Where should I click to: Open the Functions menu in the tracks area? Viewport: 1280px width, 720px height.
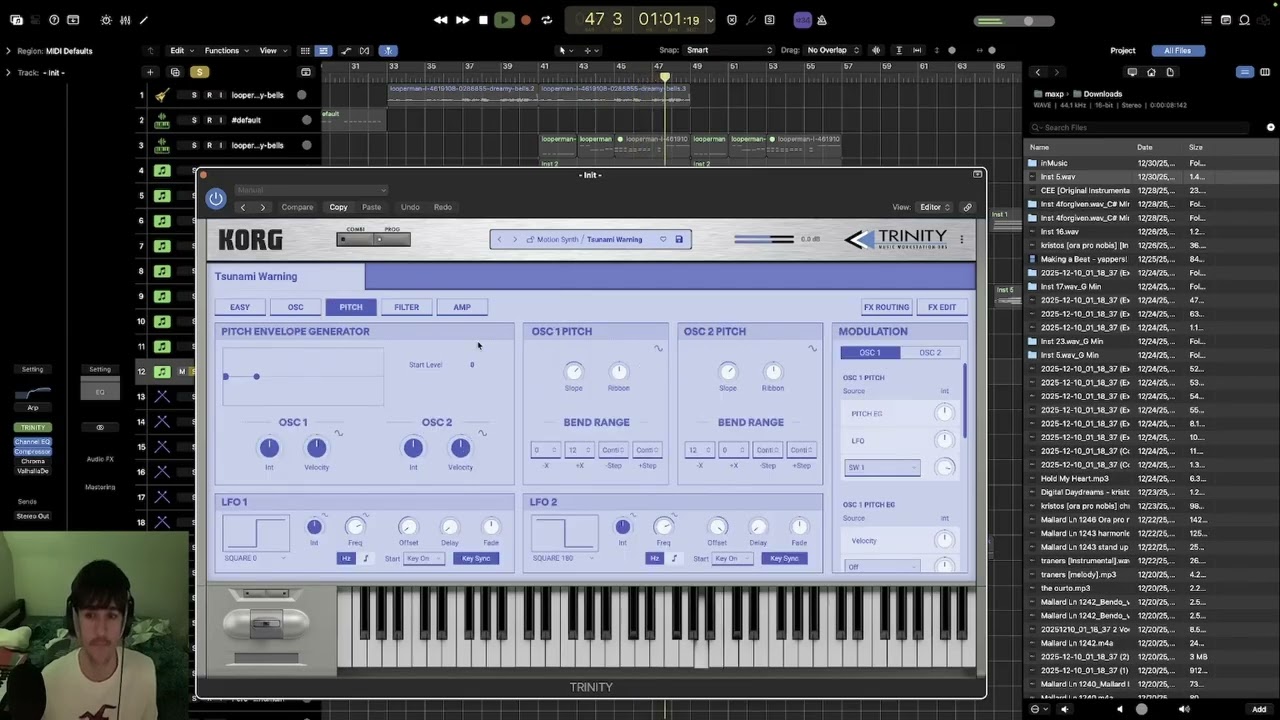click(226, 51)
